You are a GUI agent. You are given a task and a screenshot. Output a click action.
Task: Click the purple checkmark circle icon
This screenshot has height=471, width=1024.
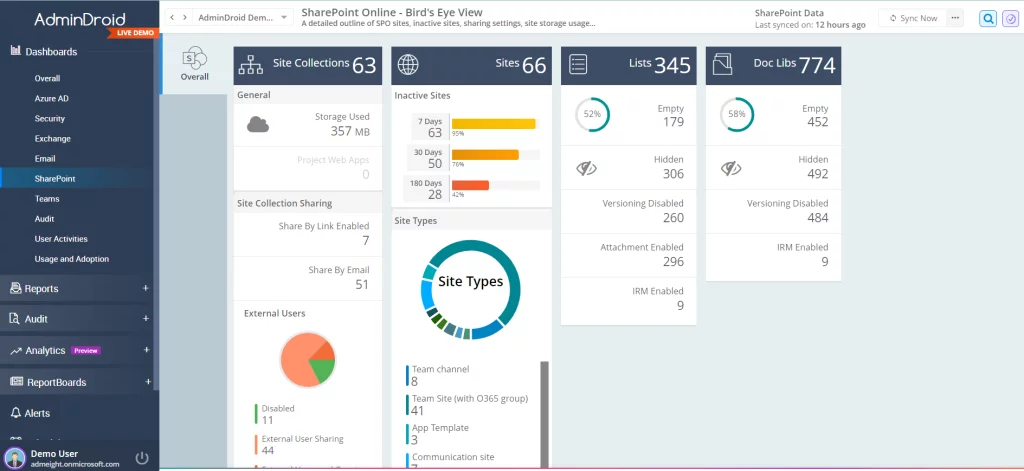[x=1010, y=18]
